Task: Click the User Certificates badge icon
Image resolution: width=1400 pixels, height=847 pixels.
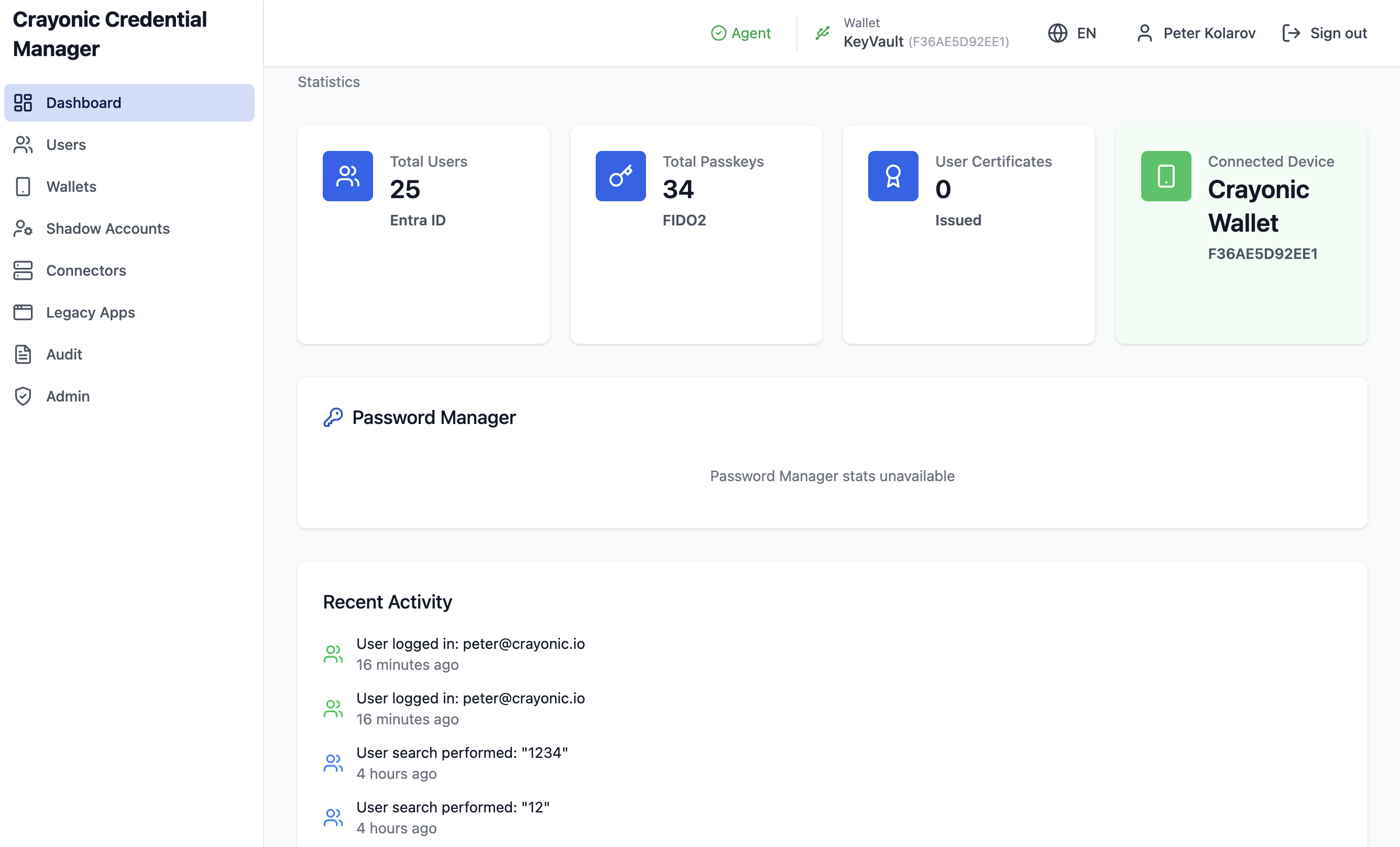Action: tap(893, 176)
